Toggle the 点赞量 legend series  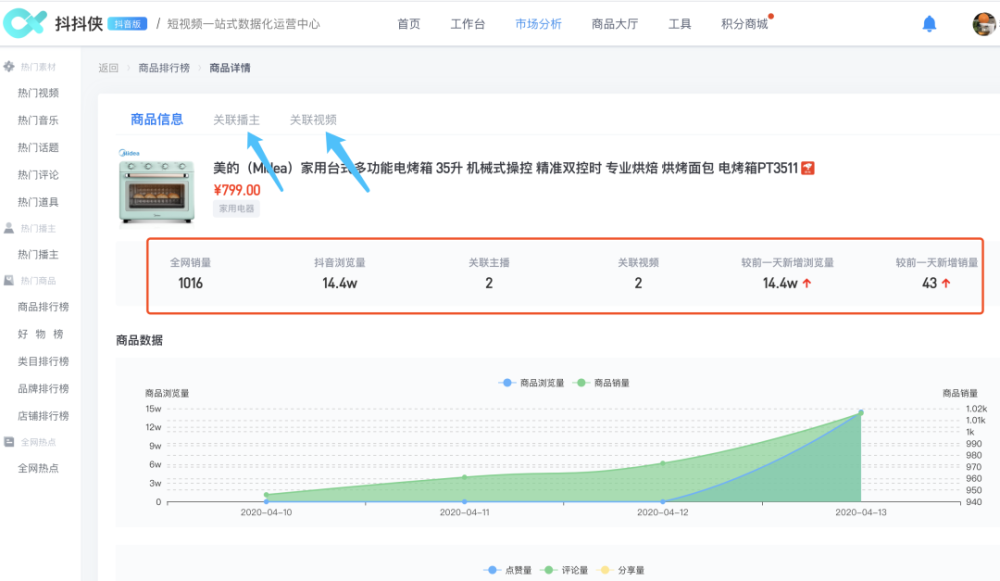(508, 570)
